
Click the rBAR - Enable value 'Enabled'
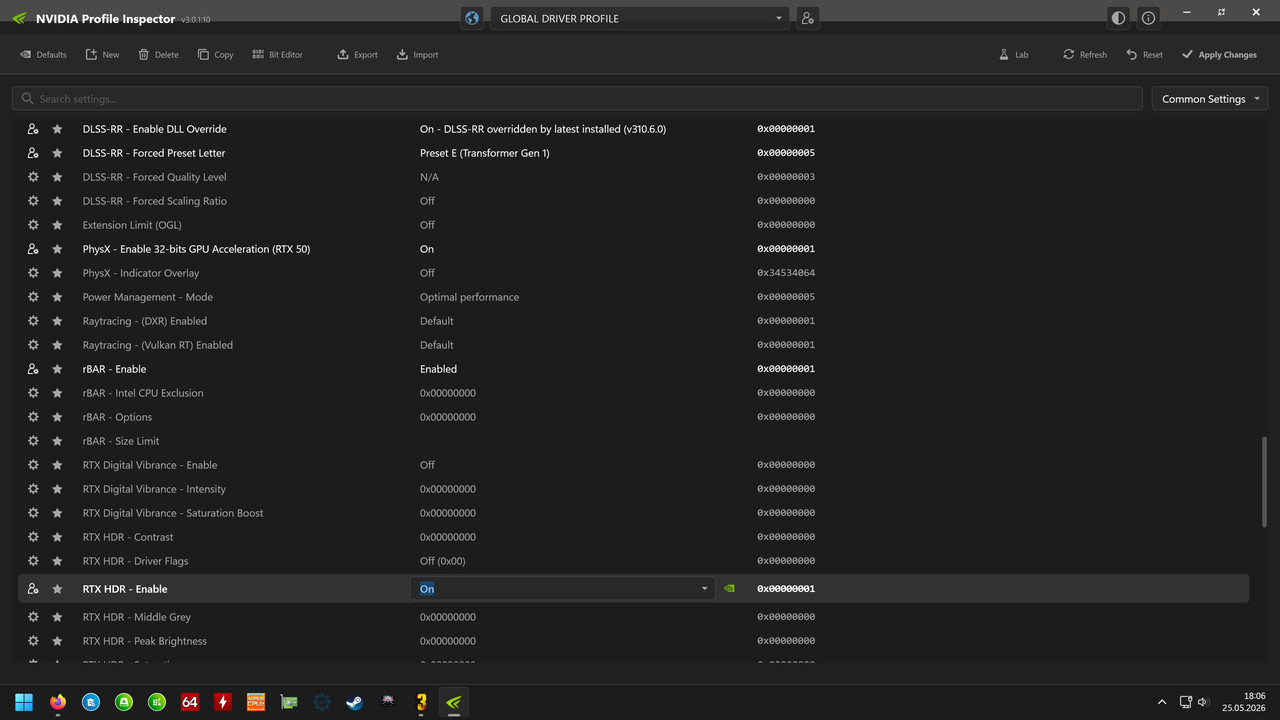[438, 369]
